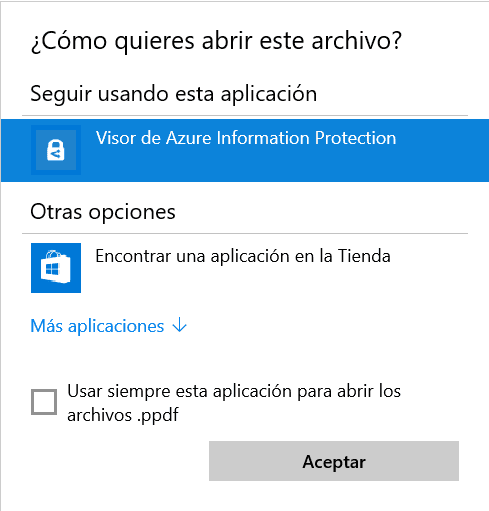Click the Windows Store shopping bag icon
The image size is (489, 511).
tap(56, 268)
